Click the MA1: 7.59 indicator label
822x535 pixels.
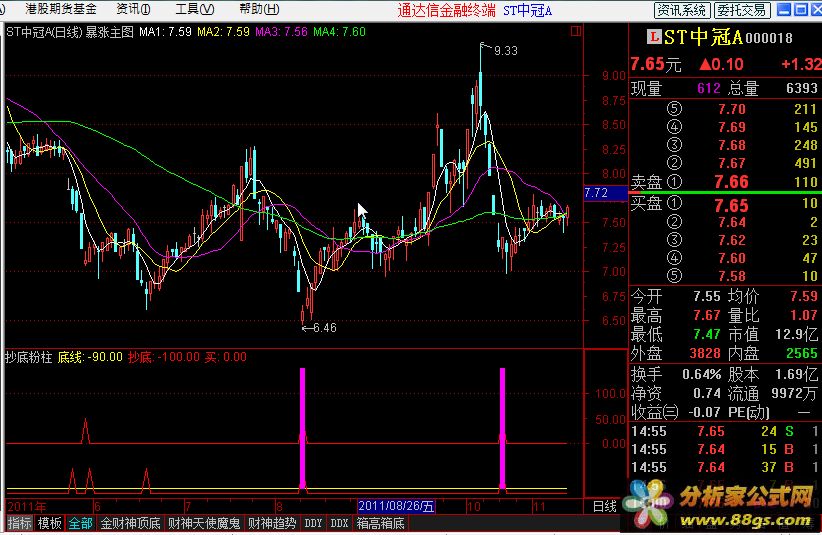pyautogui.click(x=165, y=32)
